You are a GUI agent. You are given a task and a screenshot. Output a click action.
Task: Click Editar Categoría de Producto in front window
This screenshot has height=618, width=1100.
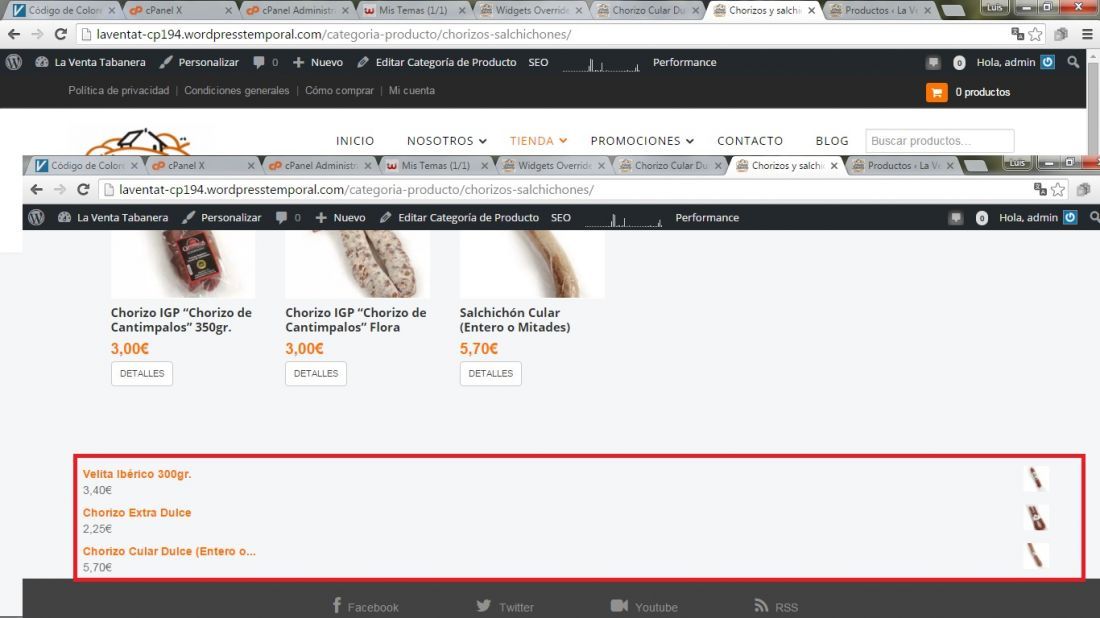coord(460,217)
